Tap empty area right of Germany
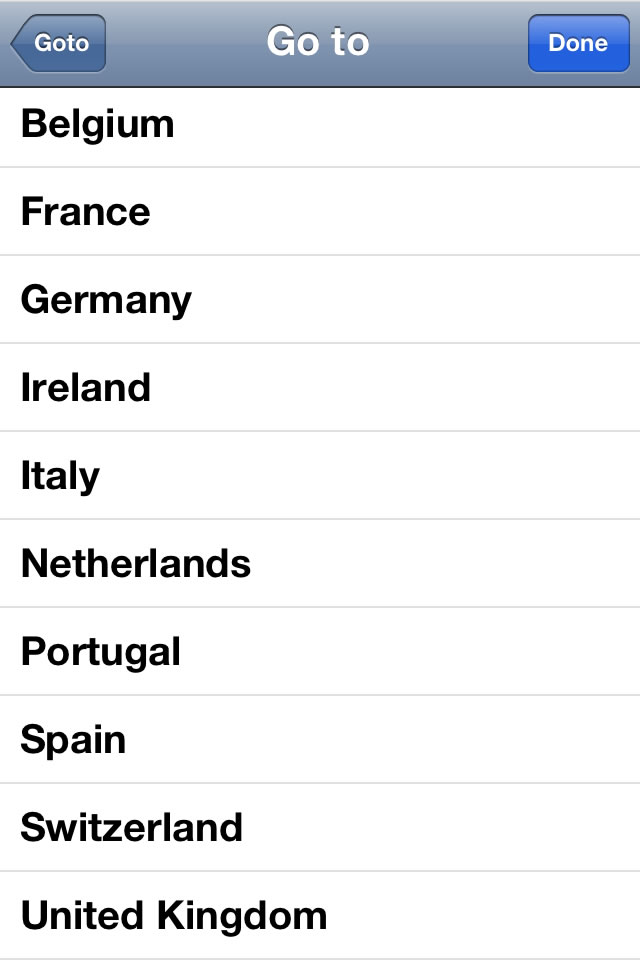640x960 pixels. pos(450,300)
